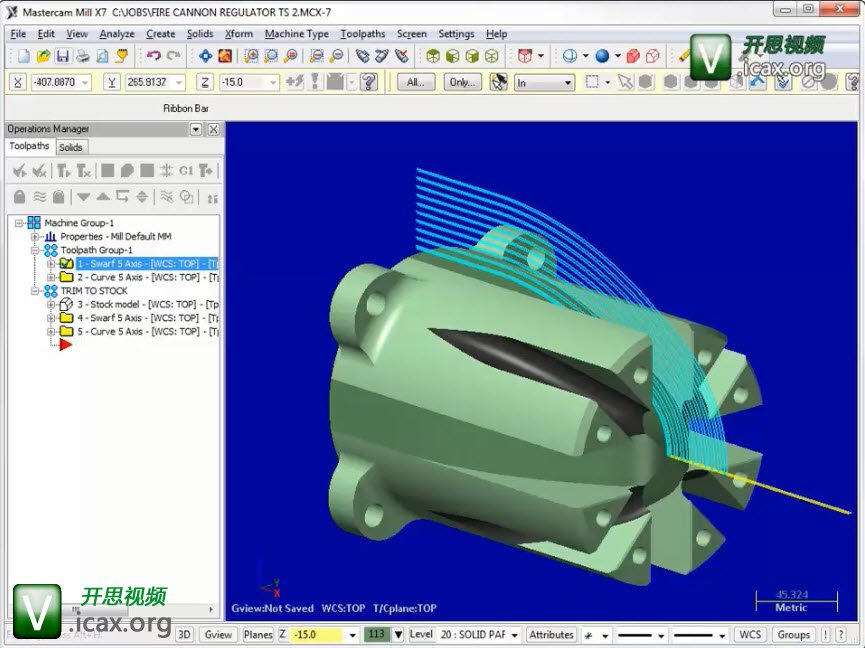Open the File menu

18,34
